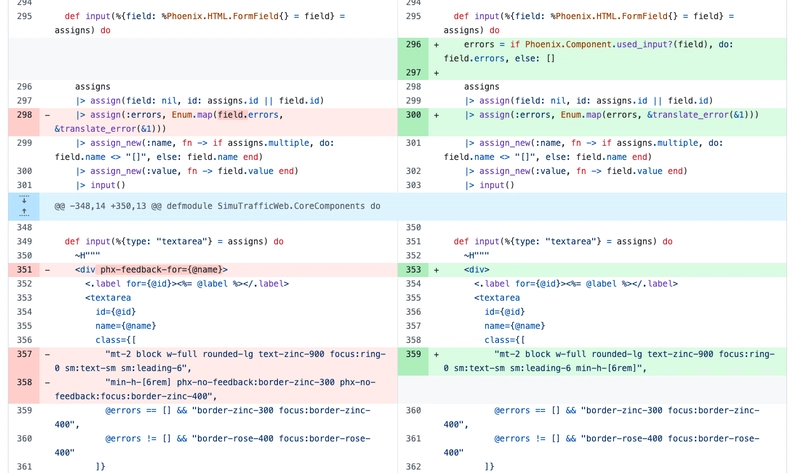The image size is (800, 473).
Task: Click '@errors != []' code on old side line 360
Action: [x=138, y=438]
